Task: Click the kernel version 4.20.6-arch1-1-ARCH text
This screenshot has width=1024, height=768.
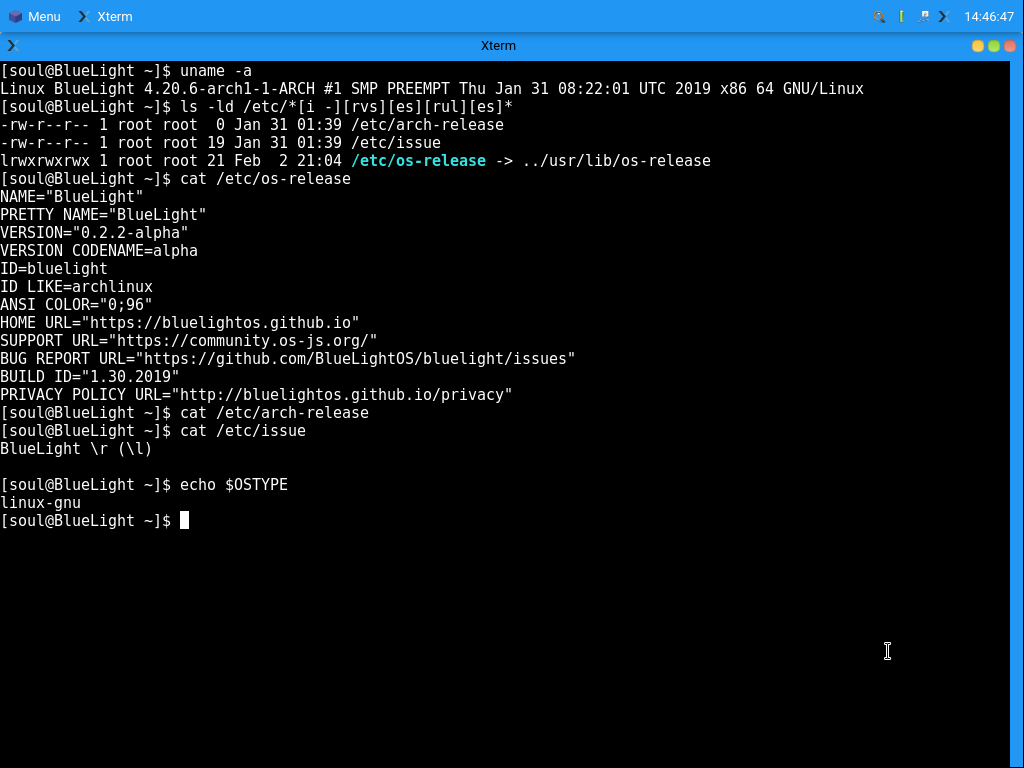Action: point(229,89)
